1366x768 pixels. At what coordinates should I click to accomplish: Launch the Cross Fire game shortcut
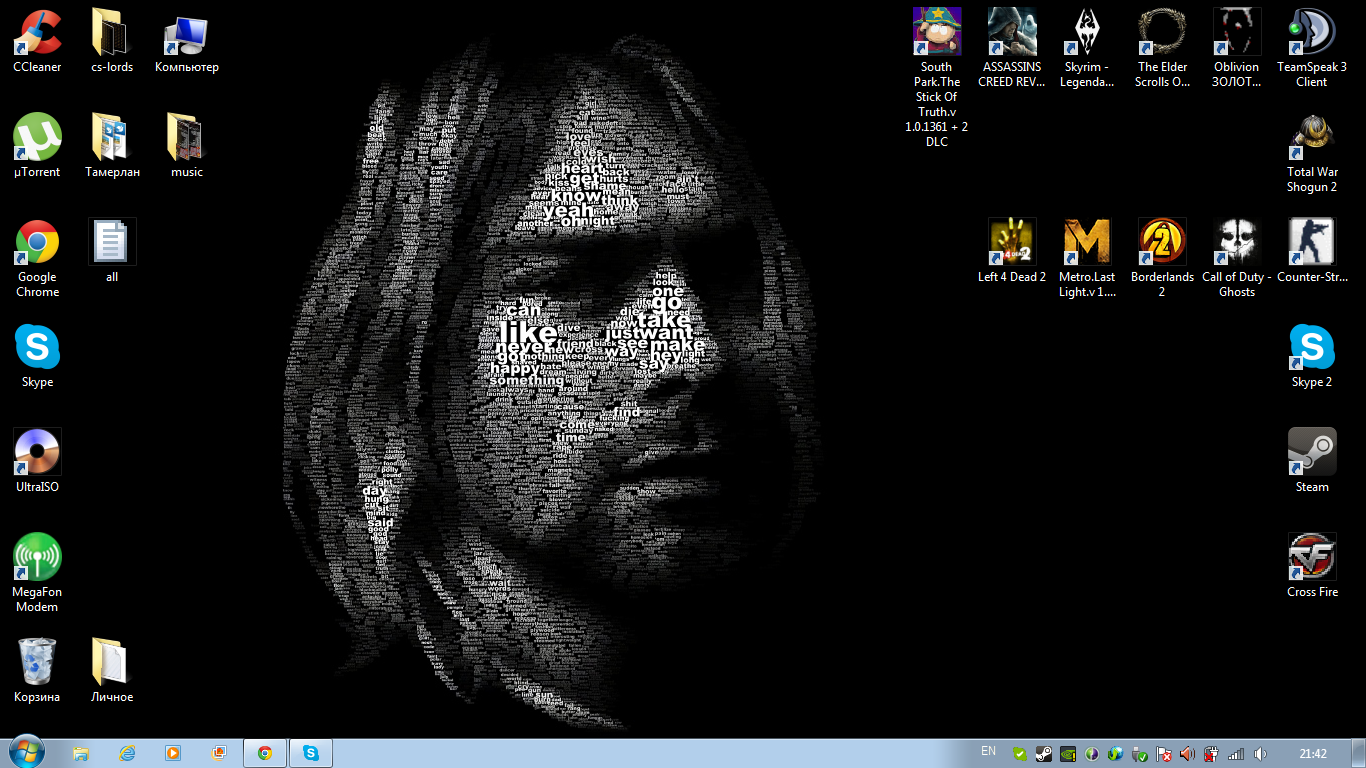[x=1312, y=567]
